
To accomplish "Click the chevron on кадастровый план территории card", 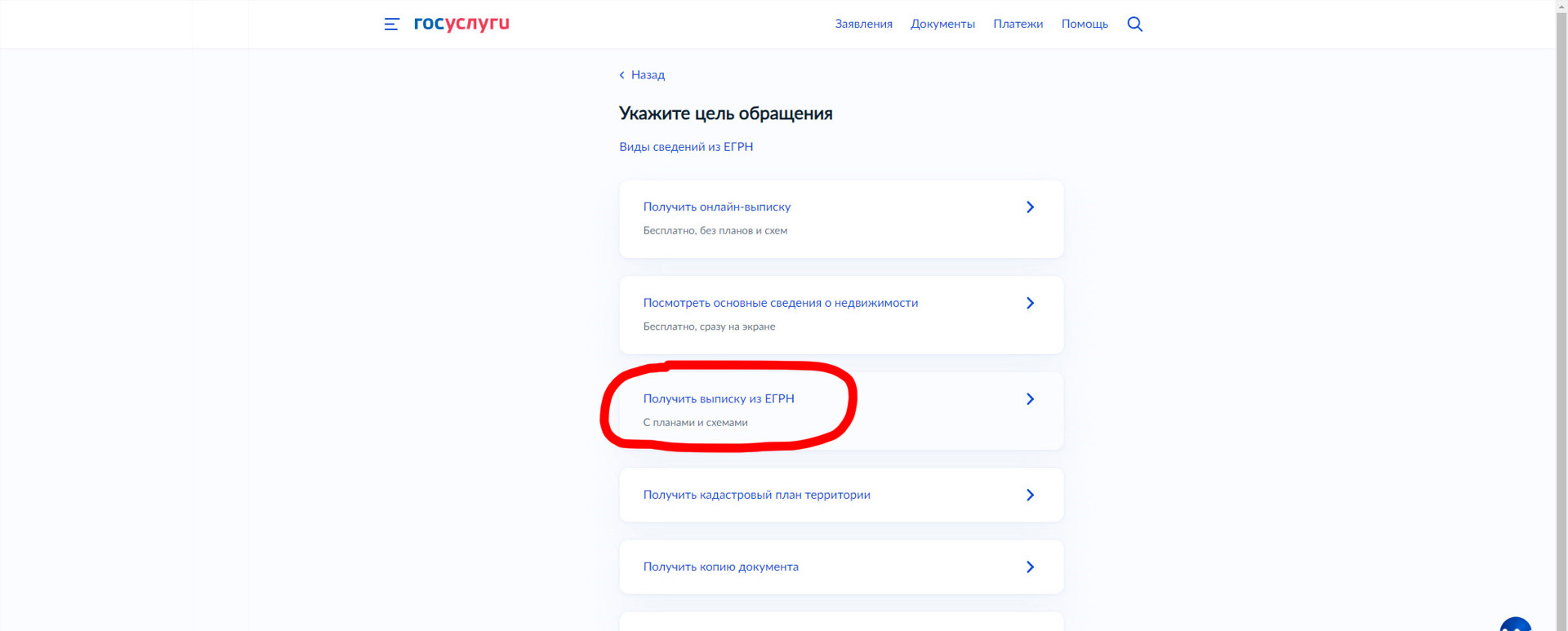I will (1030, 495).
